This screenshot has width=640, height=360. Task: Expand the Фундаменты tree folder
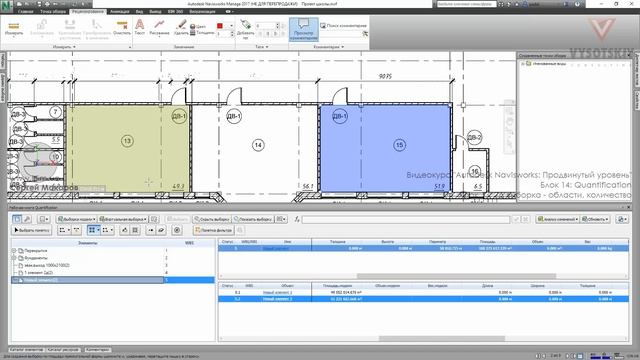click(14, 258)
